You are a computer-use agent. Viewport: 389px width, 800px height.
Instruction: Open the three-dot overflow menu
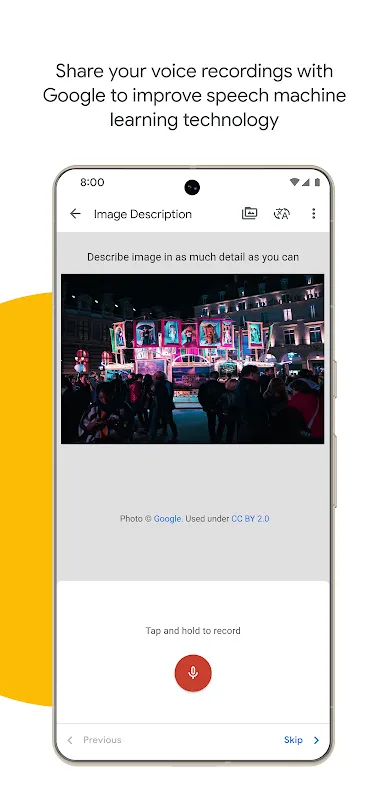(313, 214)
